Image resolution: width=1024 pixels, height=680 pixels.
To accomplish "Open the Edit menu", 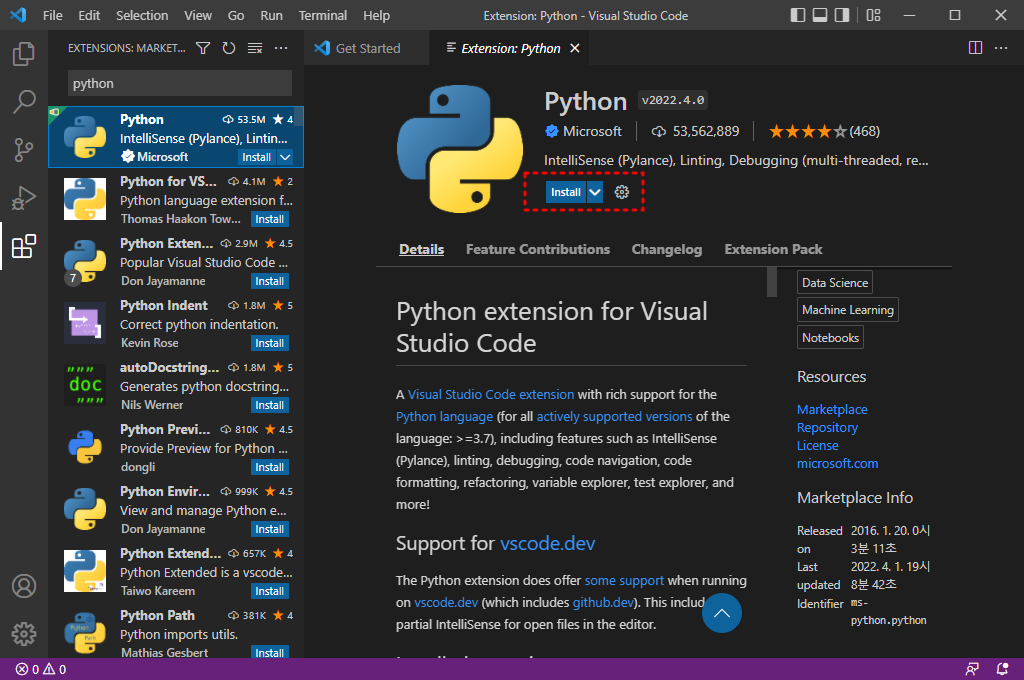I will 89,15.
